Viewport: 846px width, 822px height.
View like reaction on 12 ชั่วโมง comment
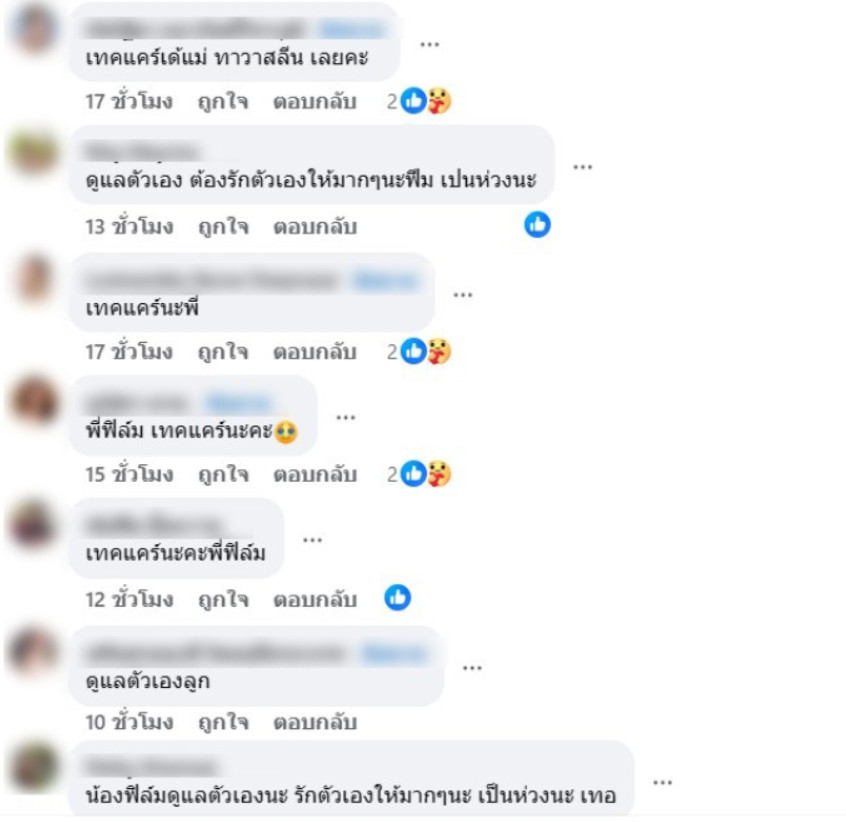398,598
